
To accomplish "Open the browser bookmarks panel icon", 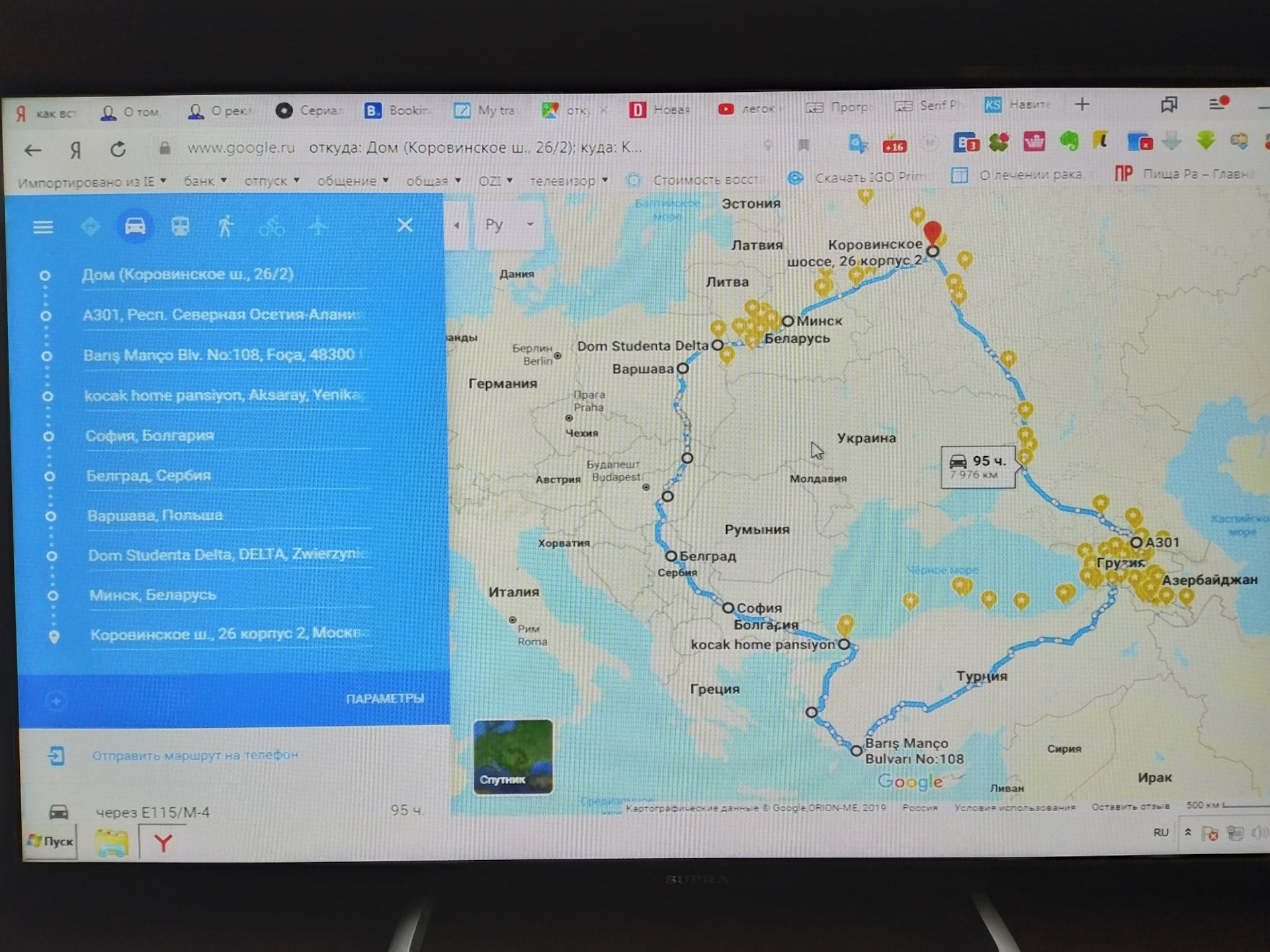I will (1169, 104).
